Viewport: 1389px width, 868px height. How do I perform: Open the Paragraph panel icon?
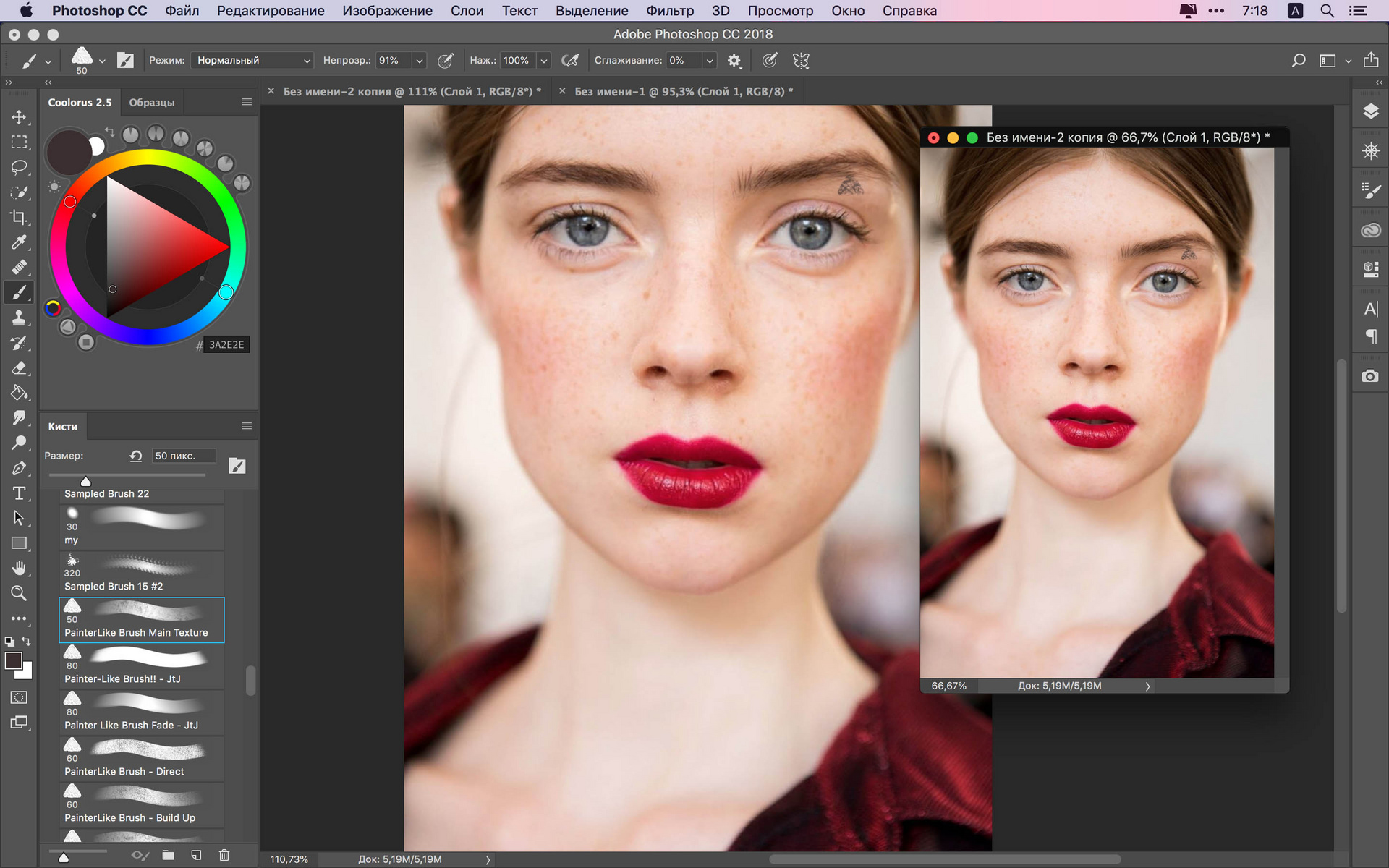click(x=1370, y=336)
